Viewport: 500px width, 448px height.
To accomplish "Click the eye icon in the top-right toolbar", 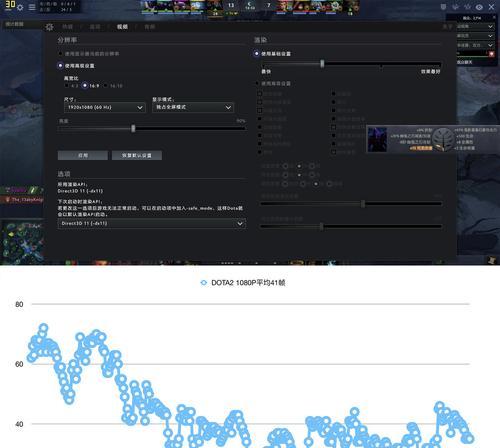I will (x=479, y=7).
